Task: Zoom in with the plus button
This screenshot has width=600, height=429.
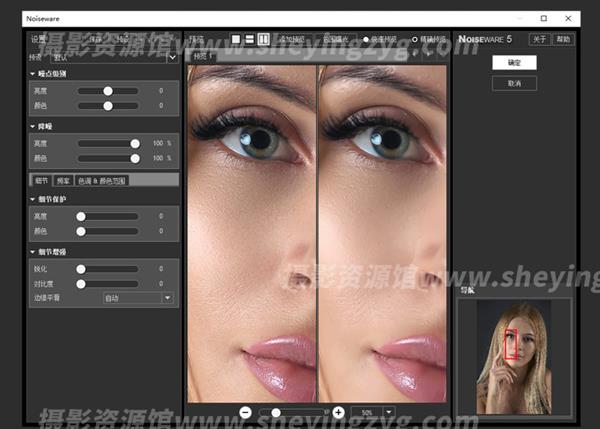Action: (338, 412)
